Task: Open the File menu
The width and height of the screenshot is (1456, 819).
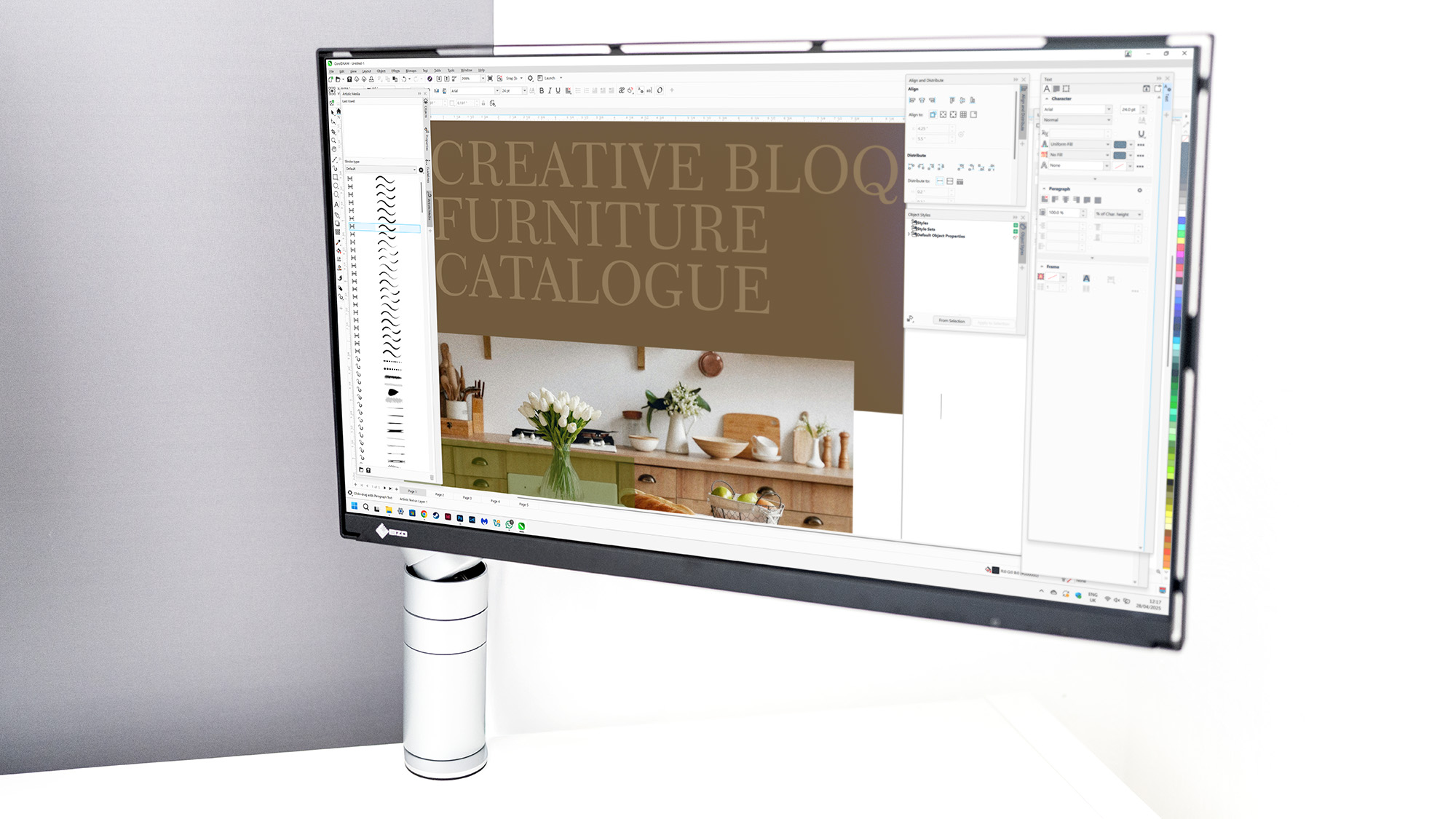Action: point(331,71)
